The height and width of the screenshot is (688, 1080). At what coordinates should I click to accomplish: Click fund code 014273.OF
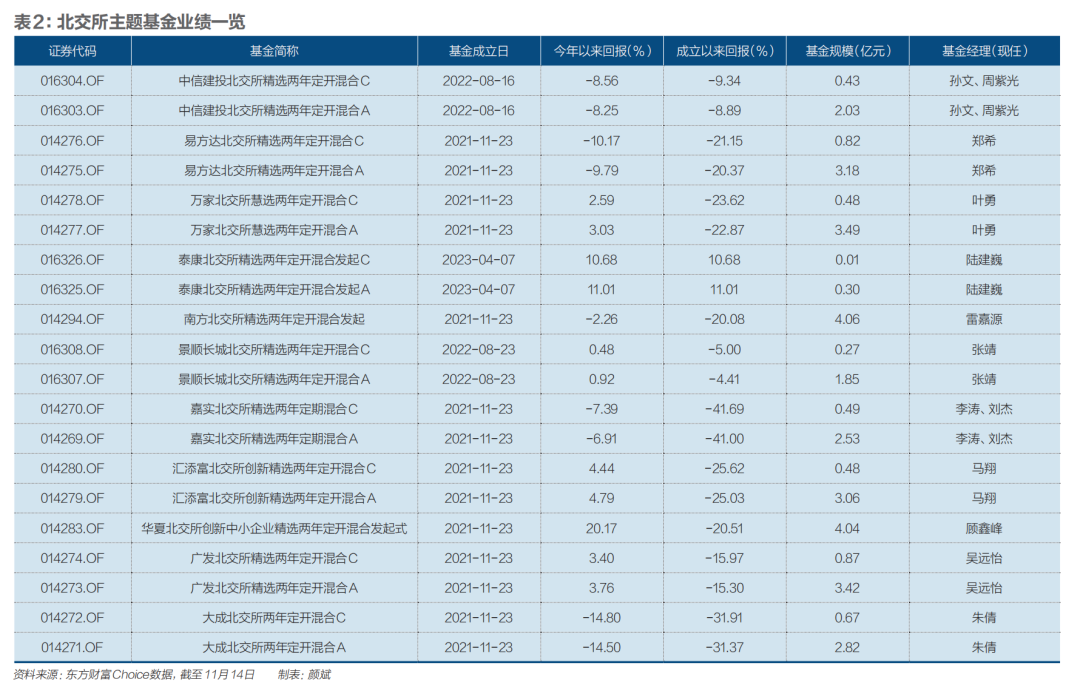72,588
